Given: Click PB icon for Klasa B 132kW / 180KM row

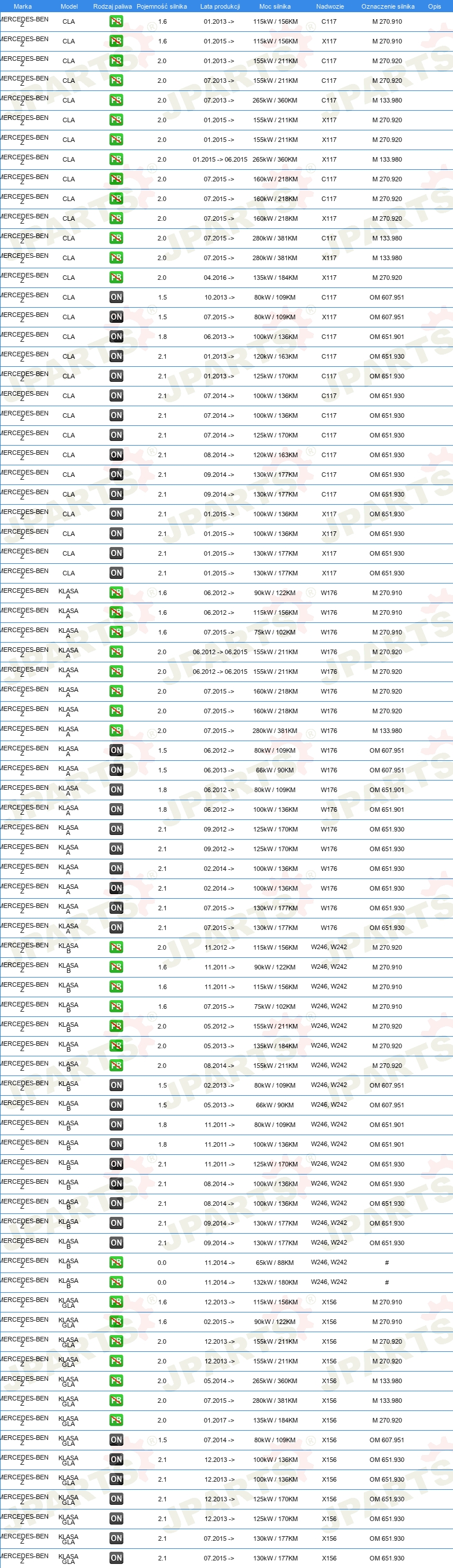Looking at the screenshot, I should (x=116, y=1282).
